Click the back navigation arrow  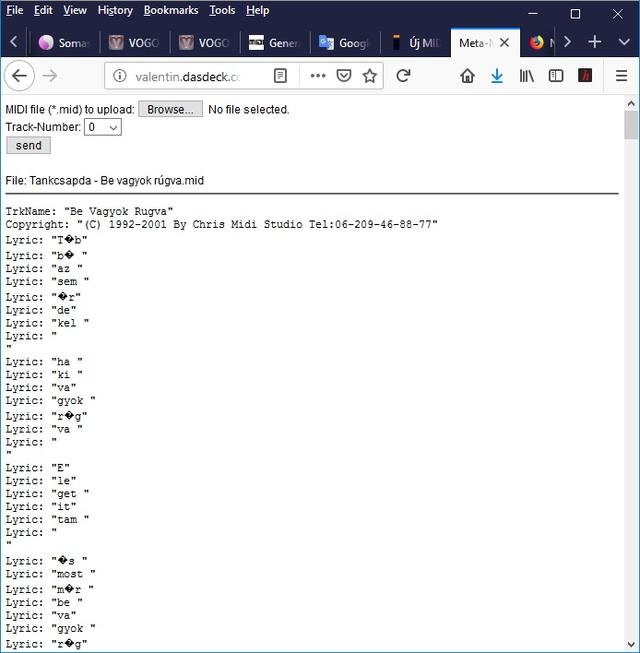tap(20, 76)
